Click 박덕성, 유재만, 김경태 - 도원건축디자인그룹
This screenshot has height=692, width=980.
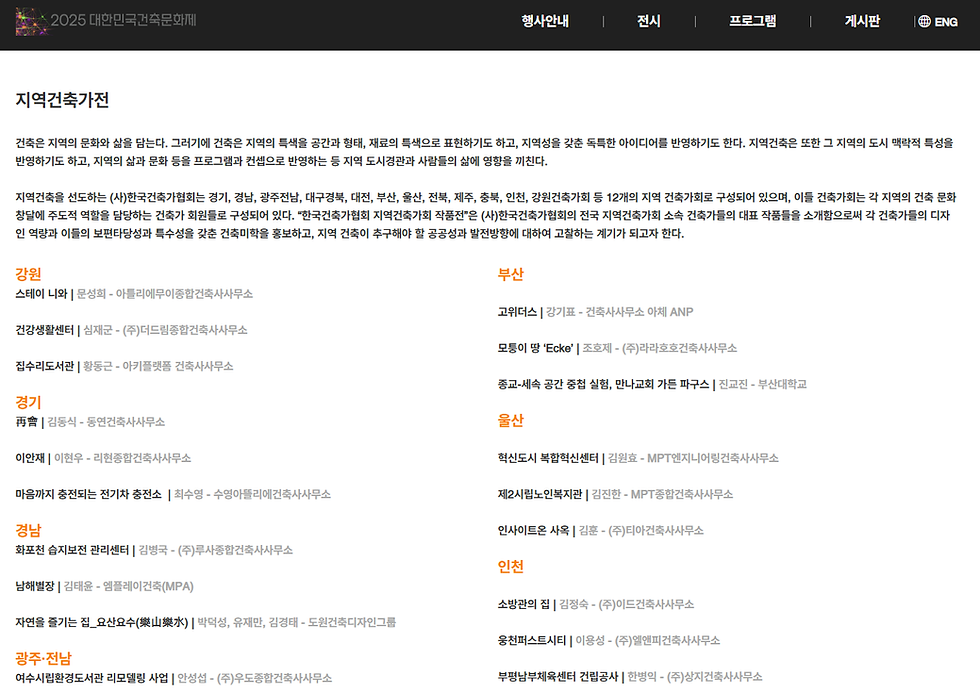[x=296, y=623]
